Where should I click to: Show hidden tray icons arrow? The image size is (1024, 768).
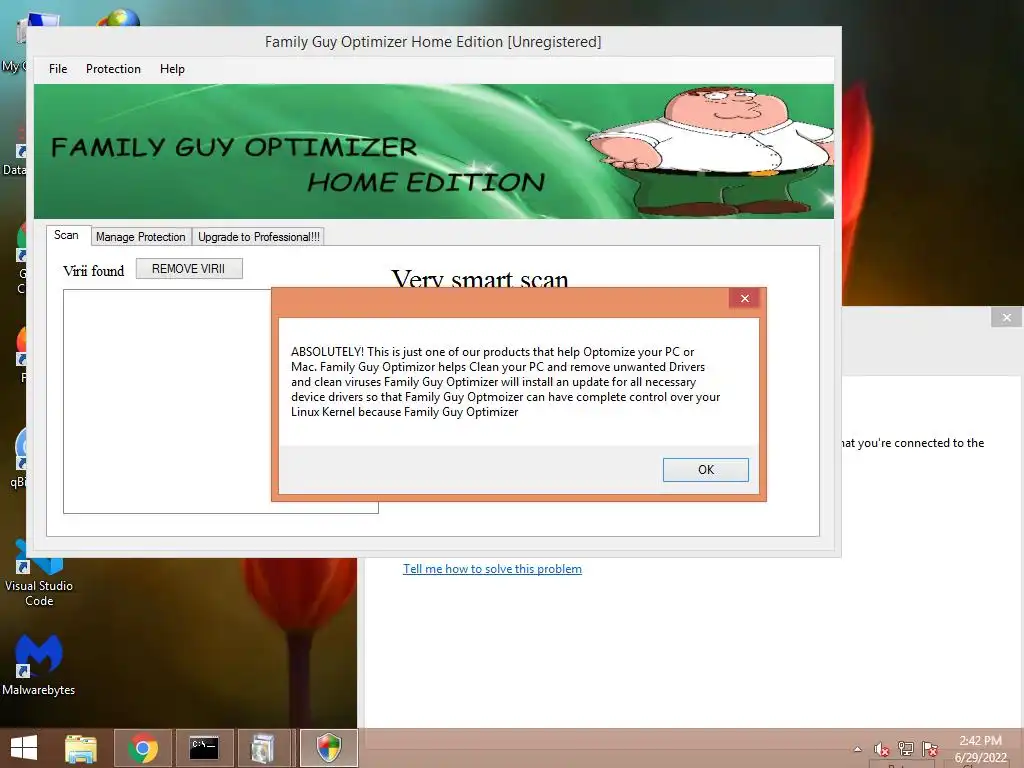tap(857, 749)
